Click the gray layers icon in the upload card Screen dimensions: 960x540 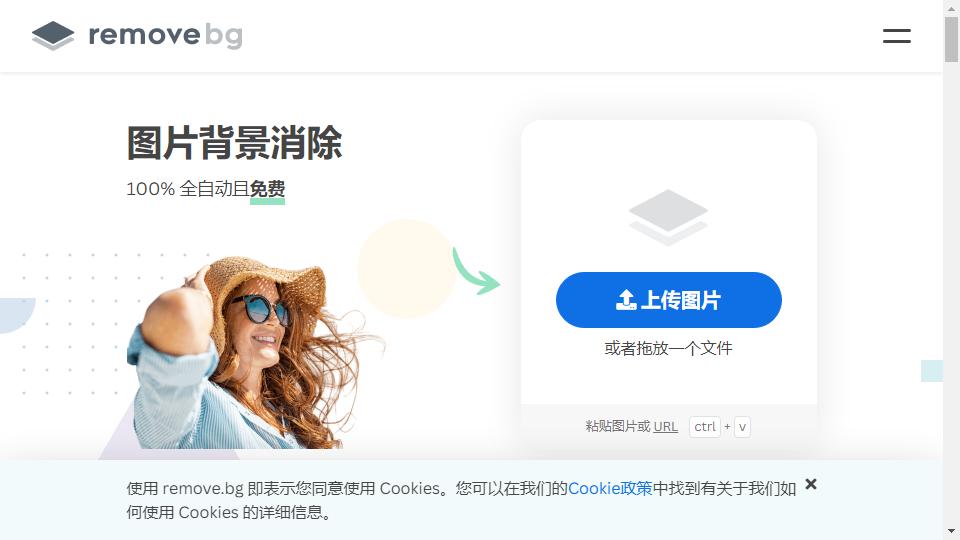[x=669, y=217]
